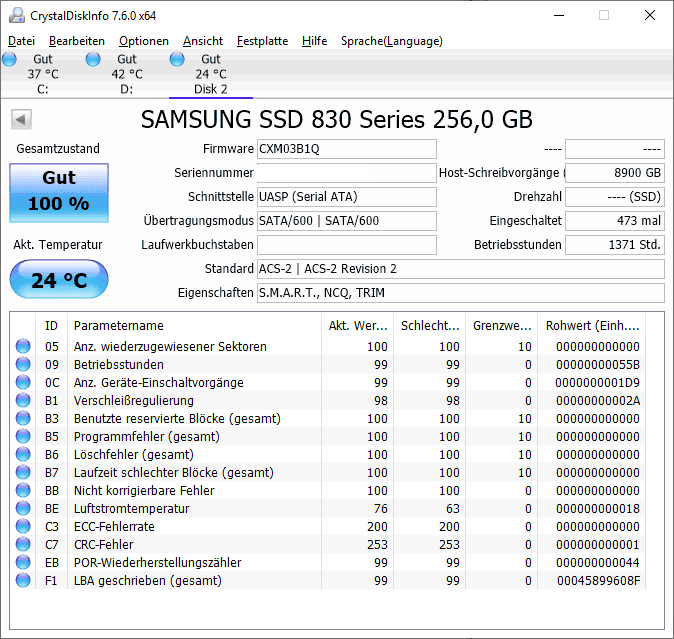
Task: Select 'POR-Wiederherstellungszähler' row text
Action: pyautogui.click(x=158, y=563)
